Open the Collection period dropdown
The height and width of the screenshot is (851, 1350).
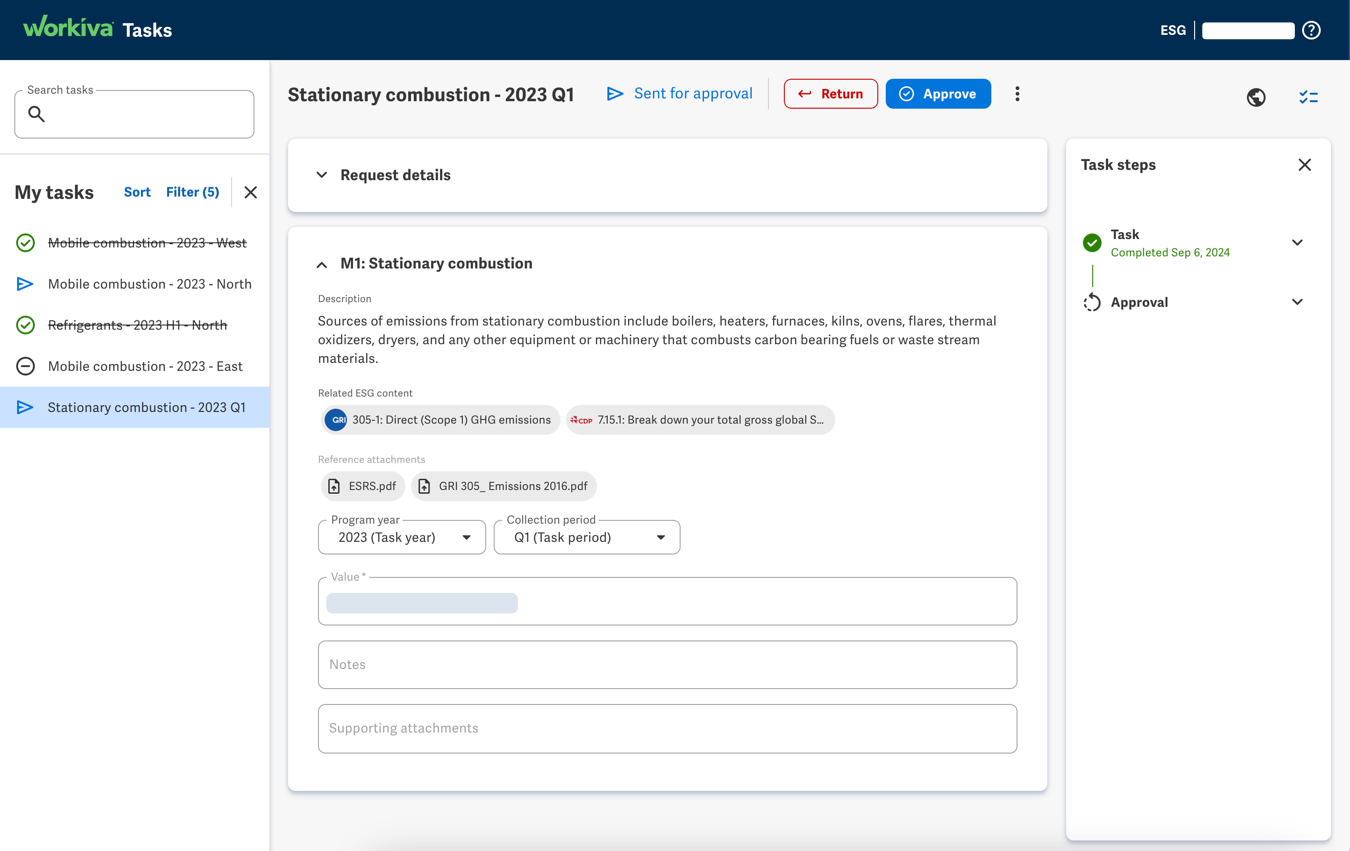(x=587, y=537)
